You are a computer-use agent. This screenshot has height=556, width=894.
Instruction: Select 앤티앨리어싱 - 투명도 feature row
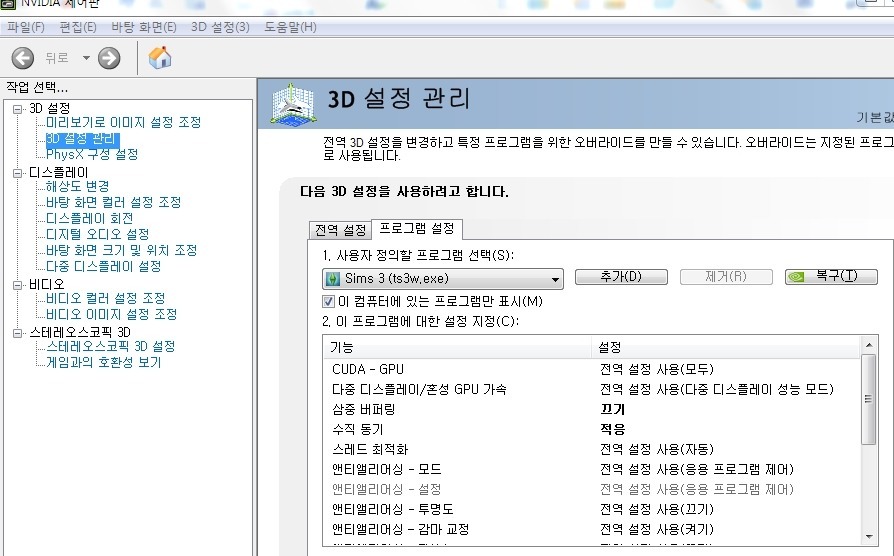tap(592, 509)
